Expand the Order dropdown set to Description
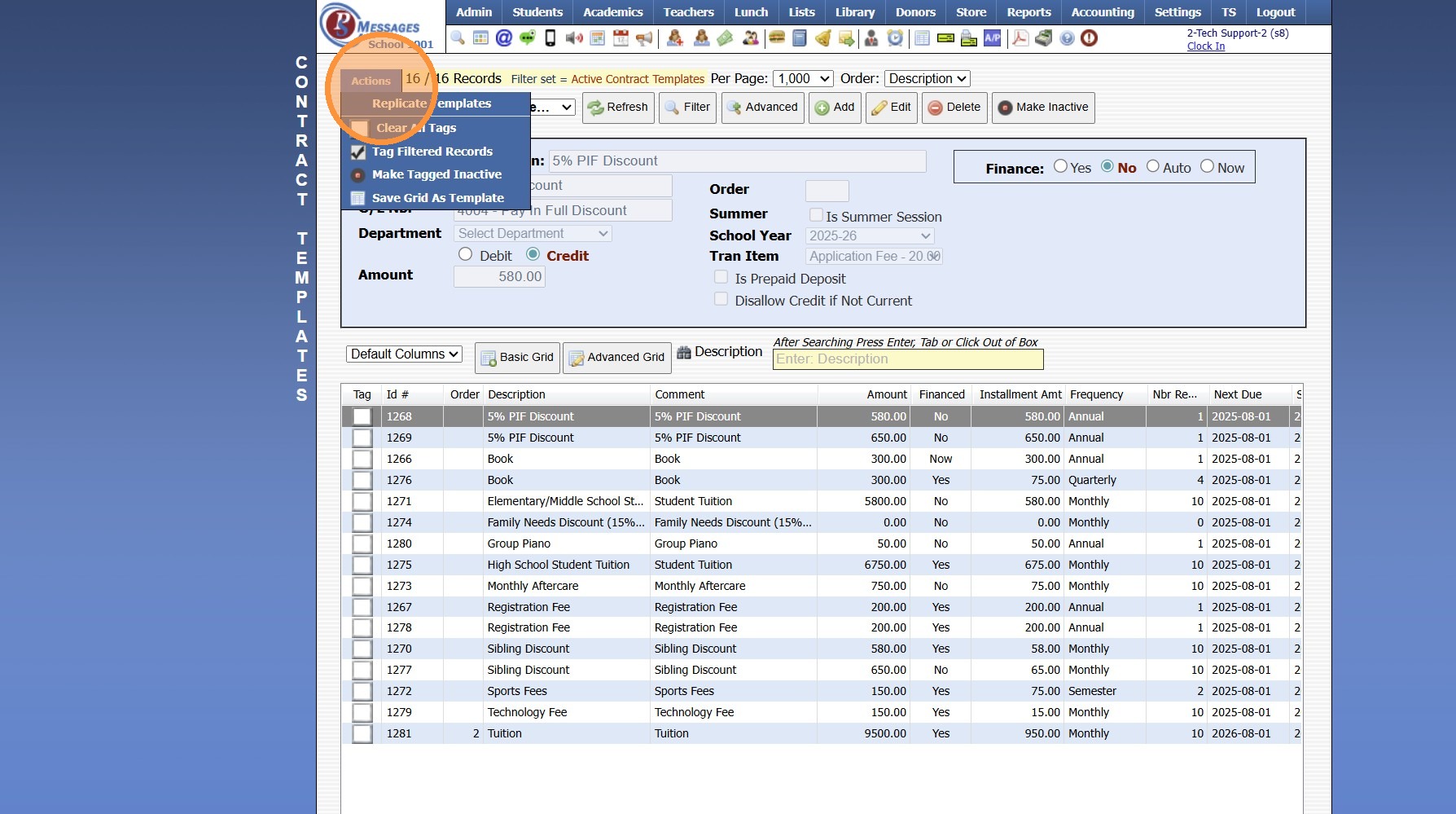This screenshot has height=814, width=1456. [x=927, y=79]
